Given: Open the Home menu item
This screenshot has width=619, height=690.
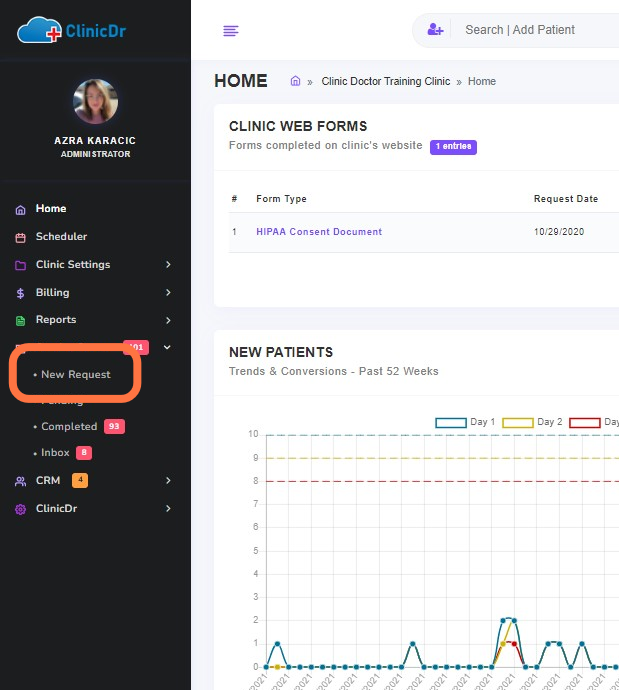Looking at the screenshot, I should [51, 209].
